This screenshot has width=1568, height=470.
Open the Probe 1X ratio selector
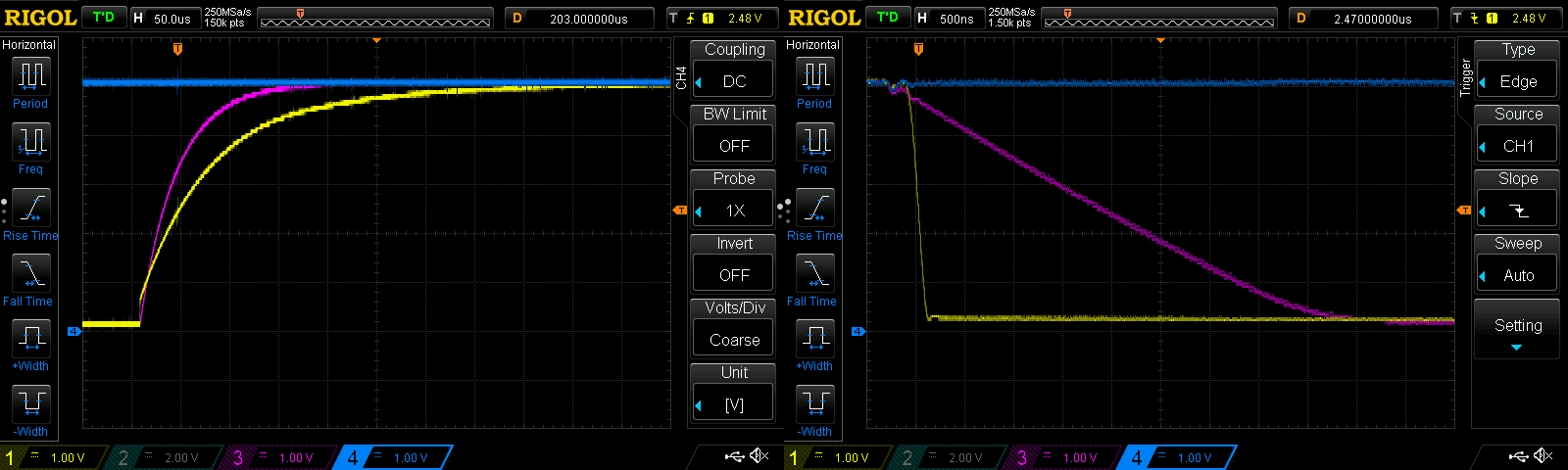coord(734,211)
